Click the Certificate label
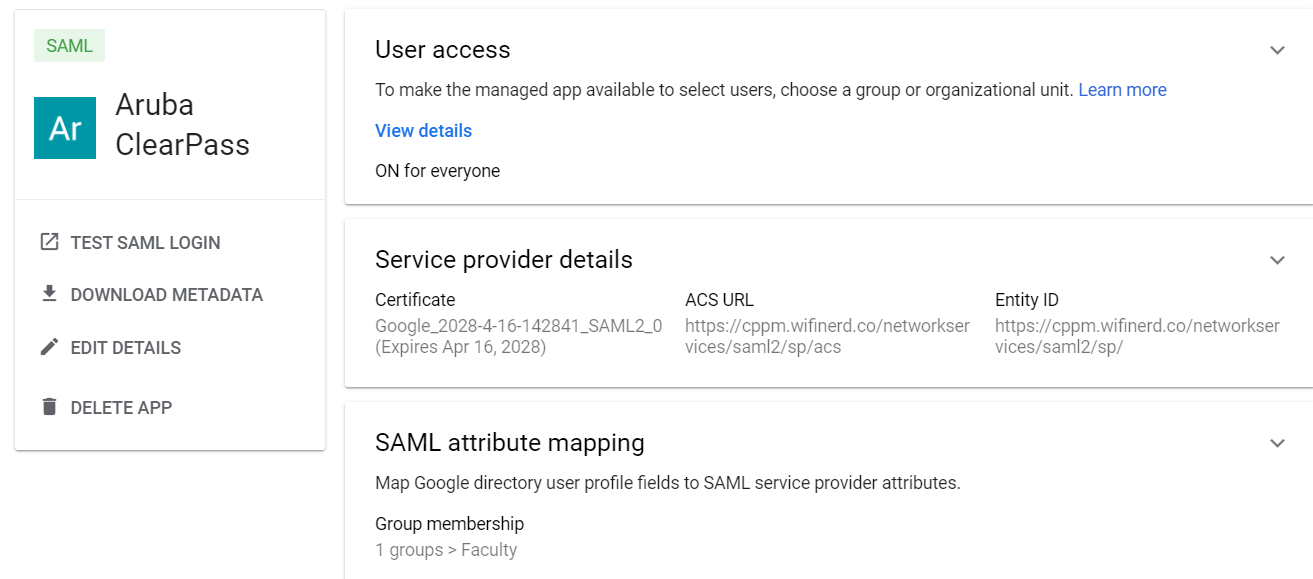This screenshot has height=579, width=1313. click(415, 300)
